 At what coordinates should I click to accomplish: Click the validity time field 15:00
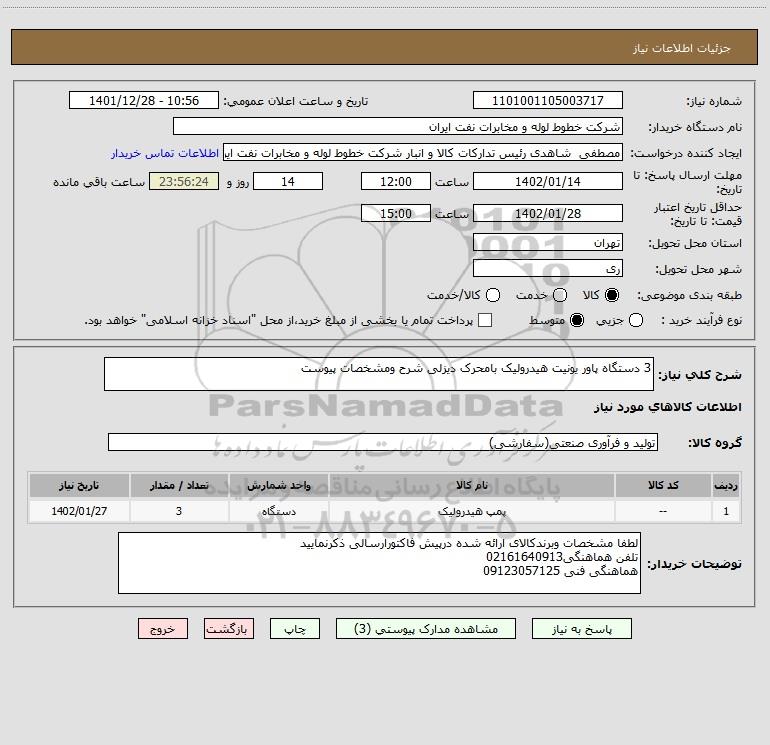click(396, 214)
